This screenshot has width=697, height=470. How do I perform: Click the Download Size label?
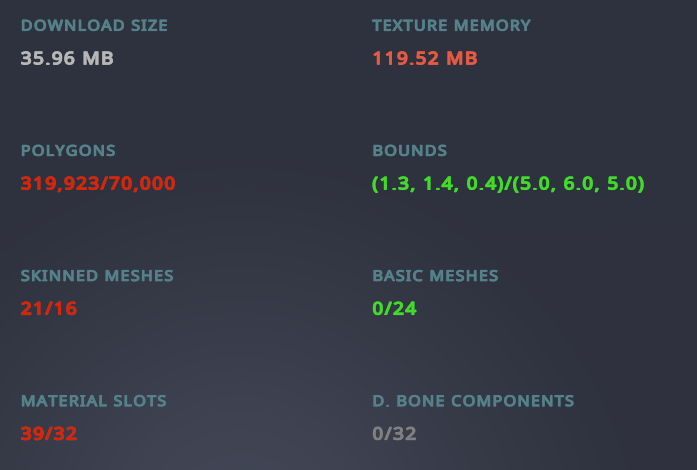coord(94,25)
